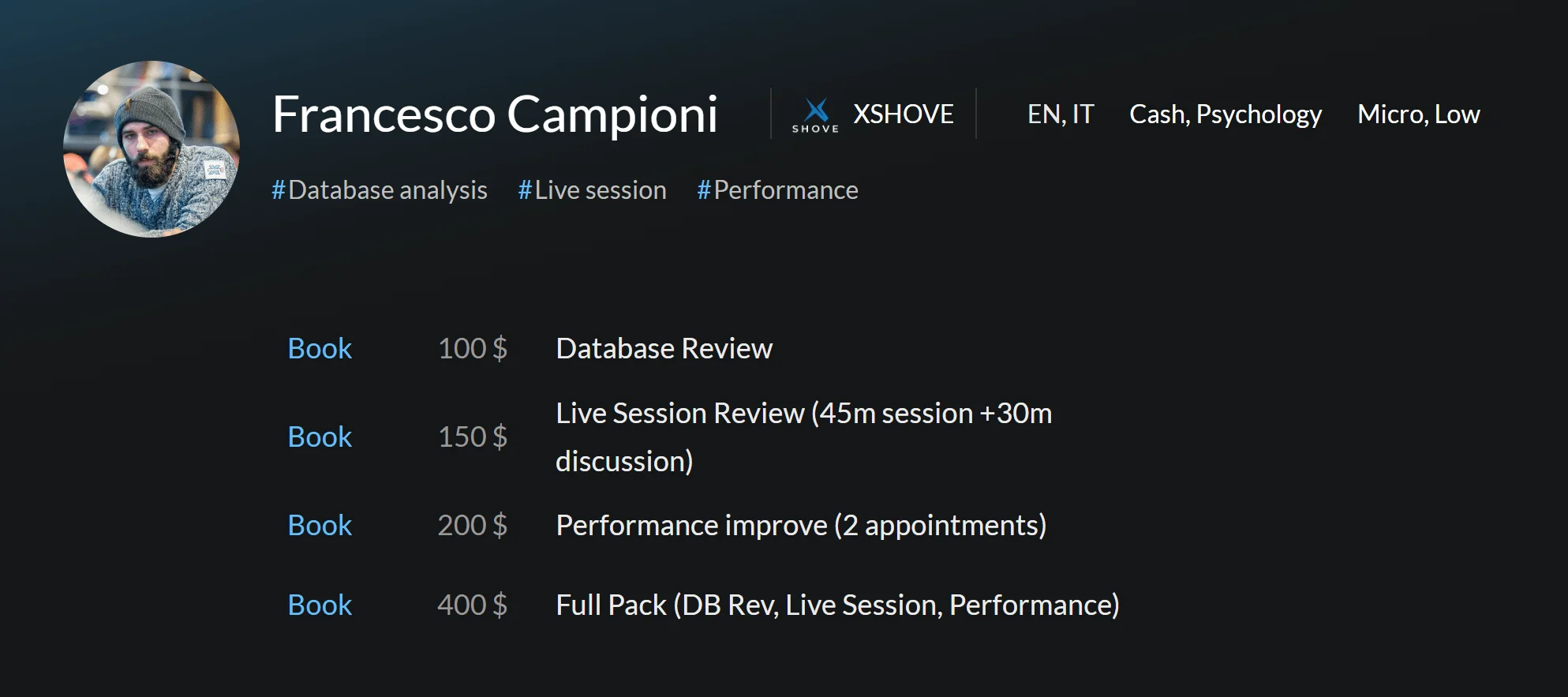Click the 400 $ price
1568x697 pixels.
tap(472, 605)
